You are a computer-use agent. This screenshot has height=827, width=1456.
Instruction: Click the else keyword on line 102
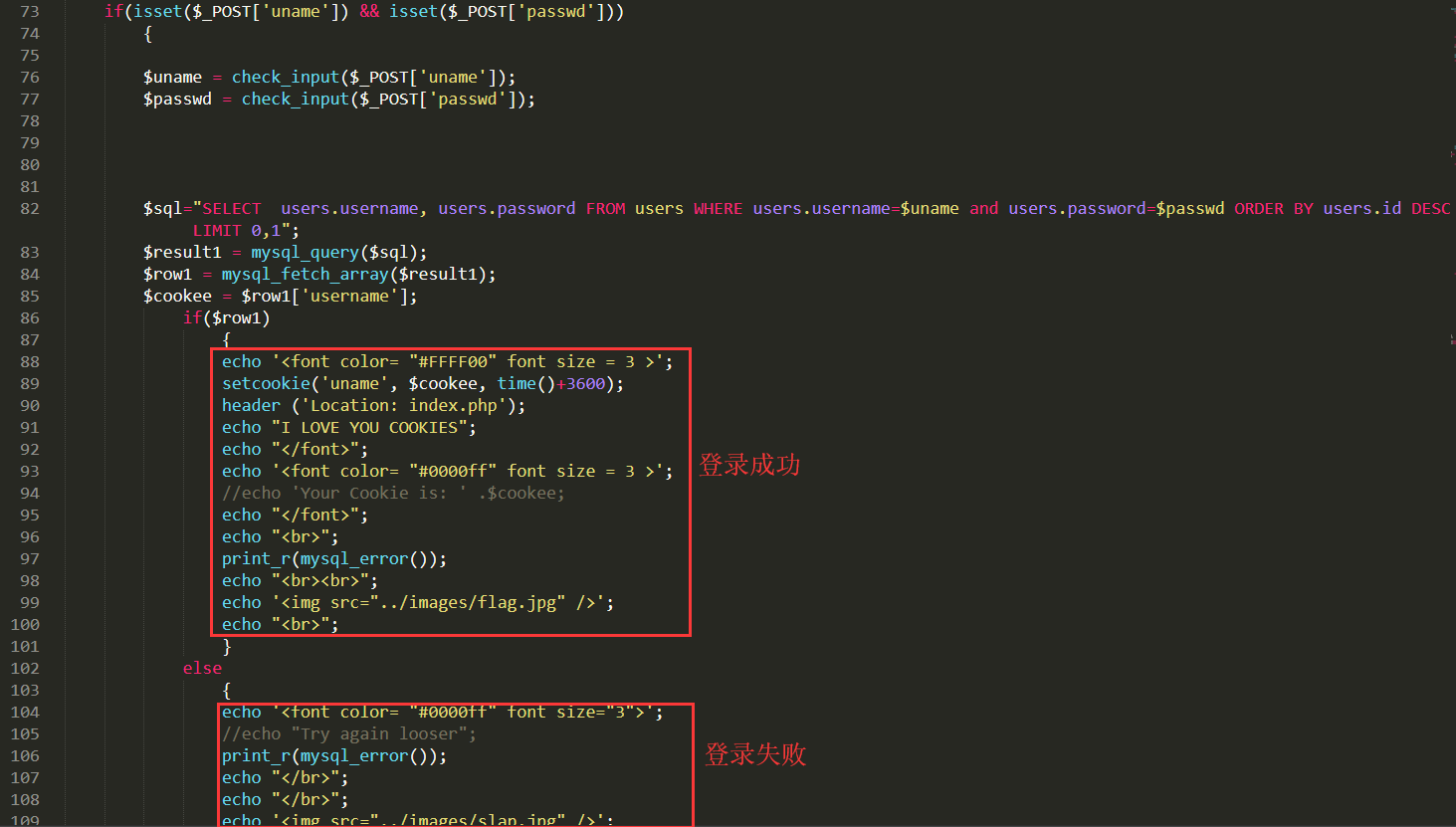coord(202,669)
